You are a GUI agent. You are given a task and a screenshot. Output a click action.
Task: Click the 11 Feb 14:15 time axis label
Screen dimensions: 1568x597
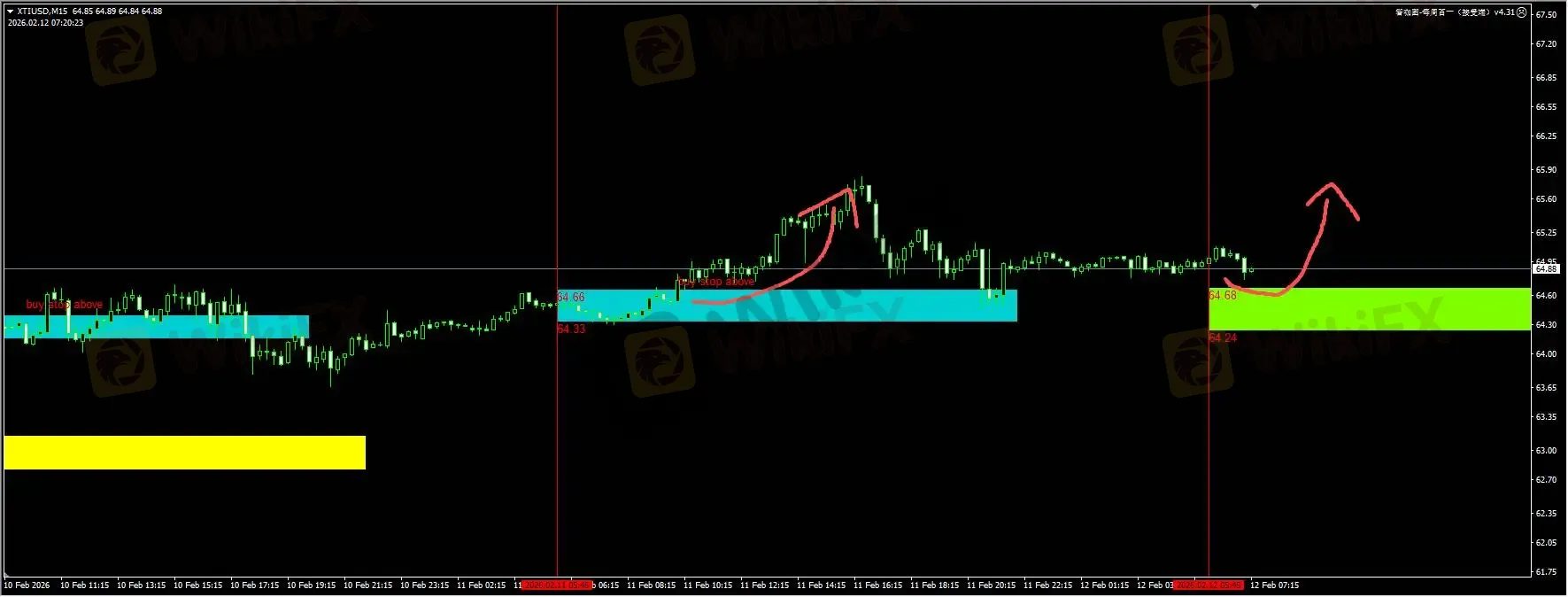822,585
